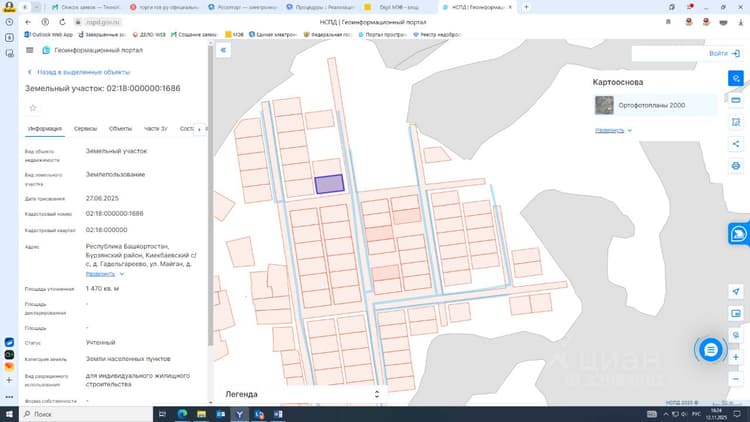Open the chat assistant round button

pos(710,350)
